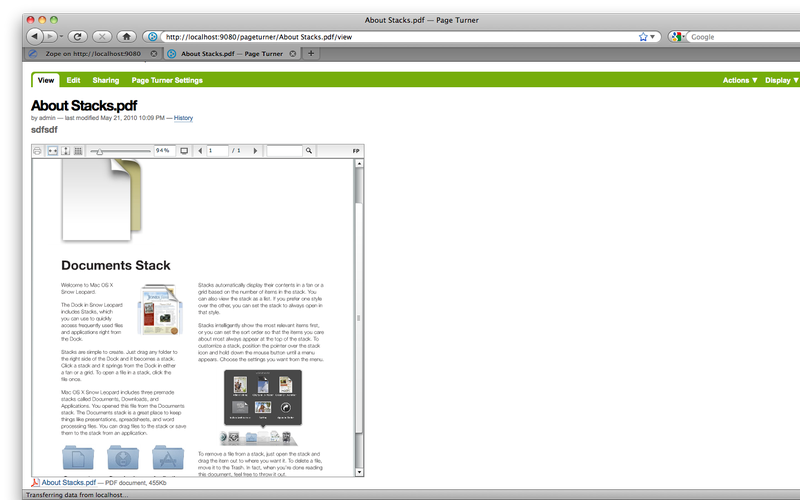Open the History link
The height and width of the screenshot is (500, 800).
tap(183, 118)
